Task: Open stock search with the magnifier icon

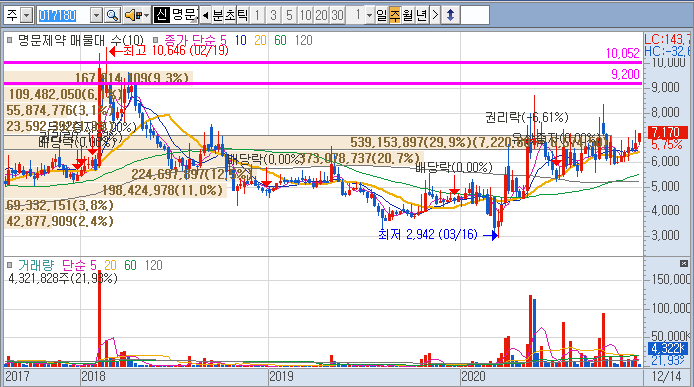Action: 113,15
